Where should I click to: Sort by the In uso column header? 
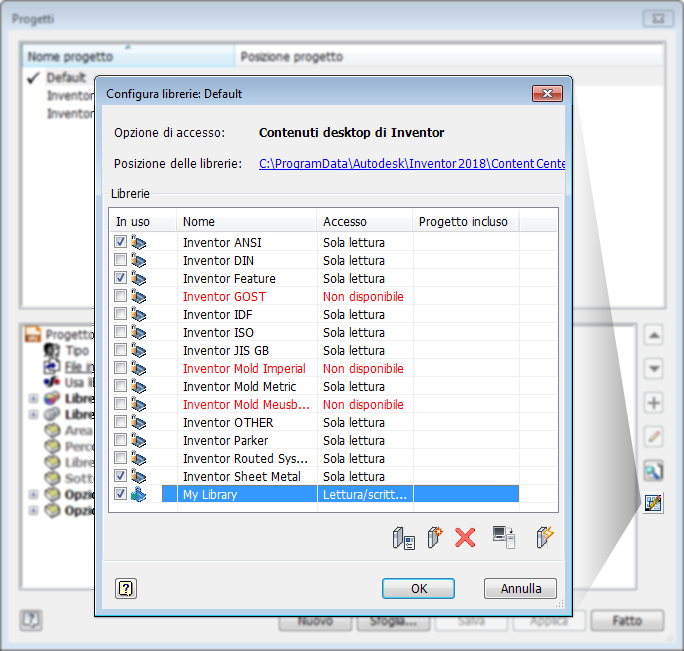pos(143,221)
